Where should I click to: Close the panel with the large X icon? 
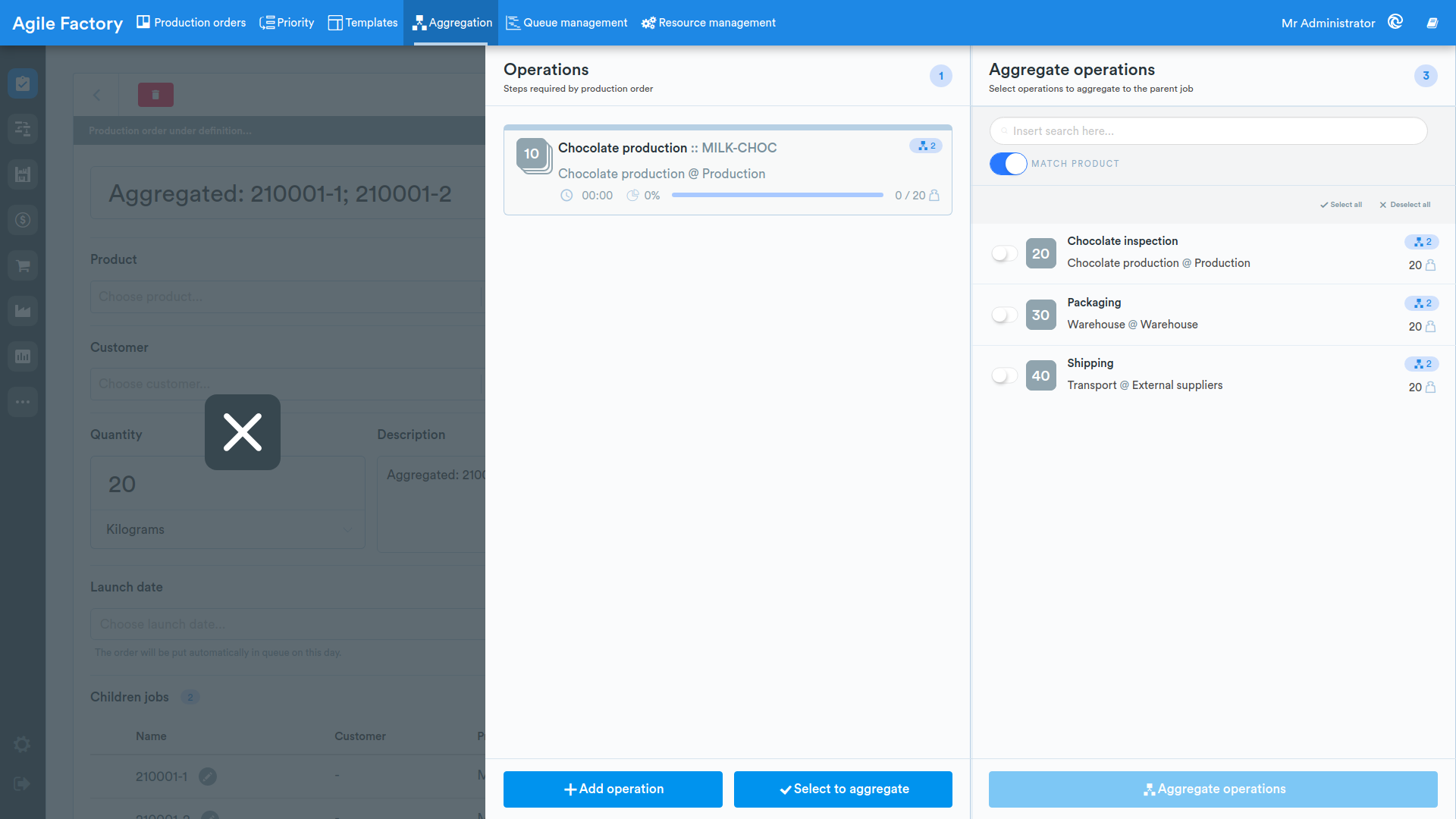point(243,432)
